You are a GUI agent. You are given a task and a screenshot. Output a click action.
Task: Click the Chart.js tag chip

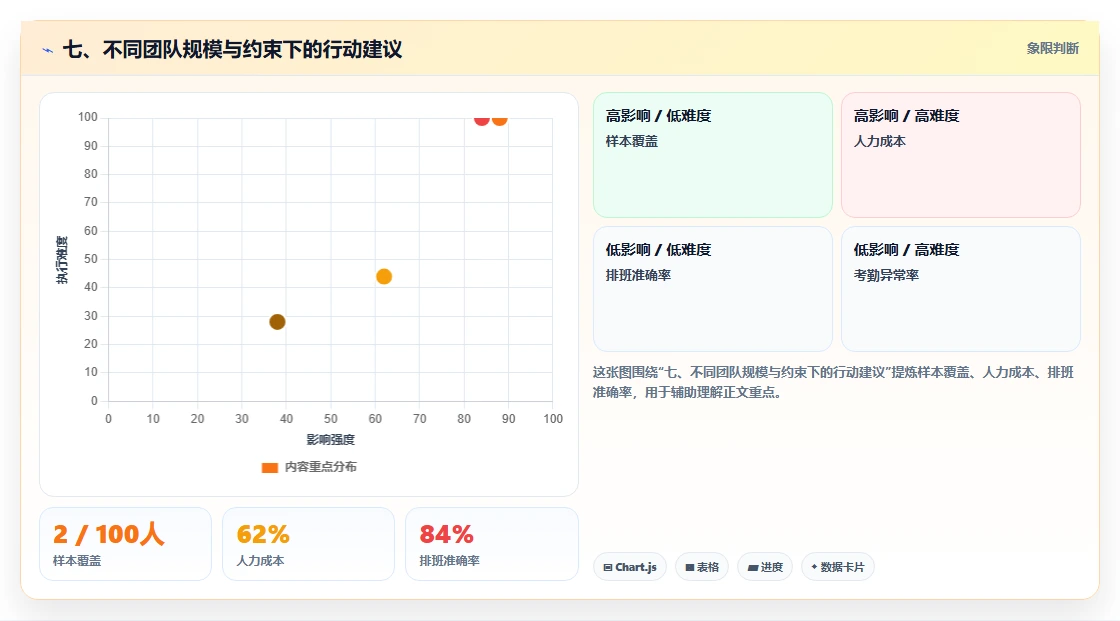pyautogui.click(x=630, y=567)
